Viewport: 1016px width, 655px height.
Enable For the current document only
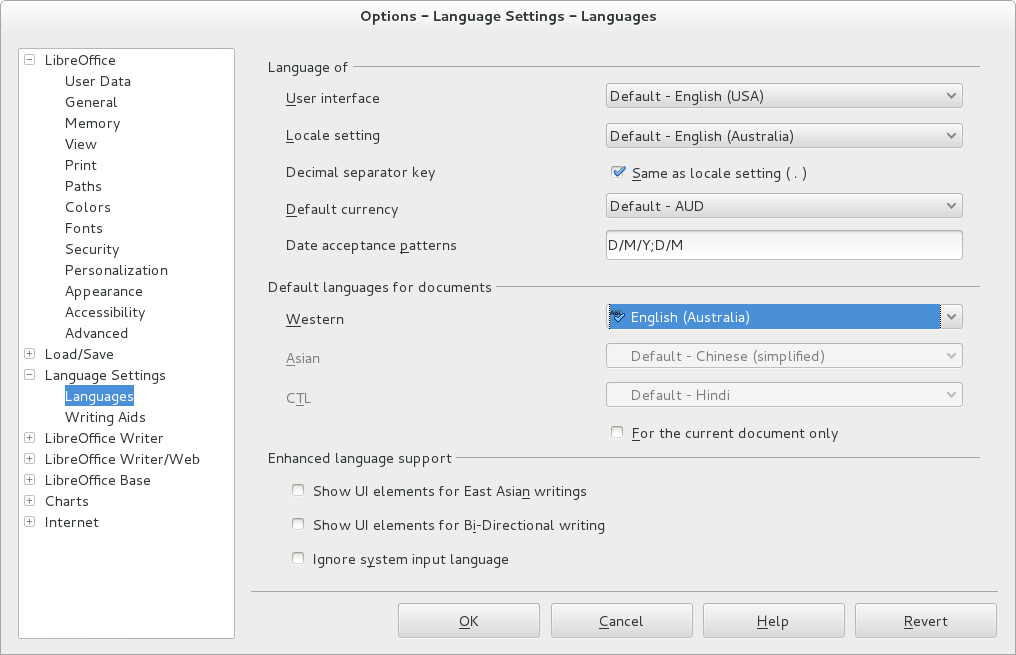click(617, 432)
